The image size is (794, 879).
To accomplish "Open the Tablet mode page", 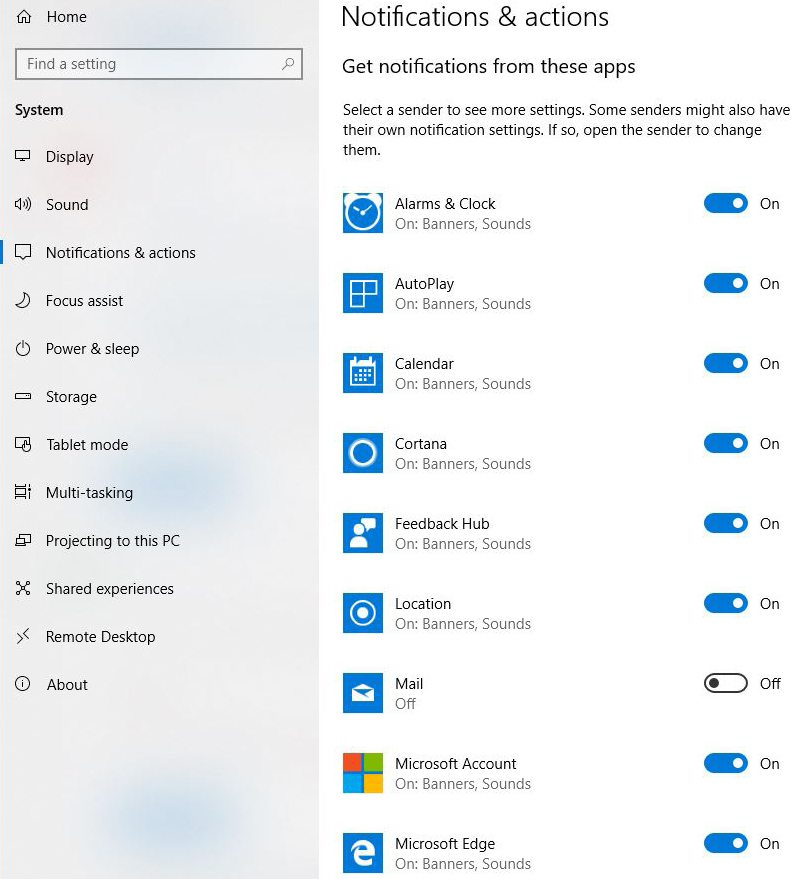I will (x=87, y=445).
